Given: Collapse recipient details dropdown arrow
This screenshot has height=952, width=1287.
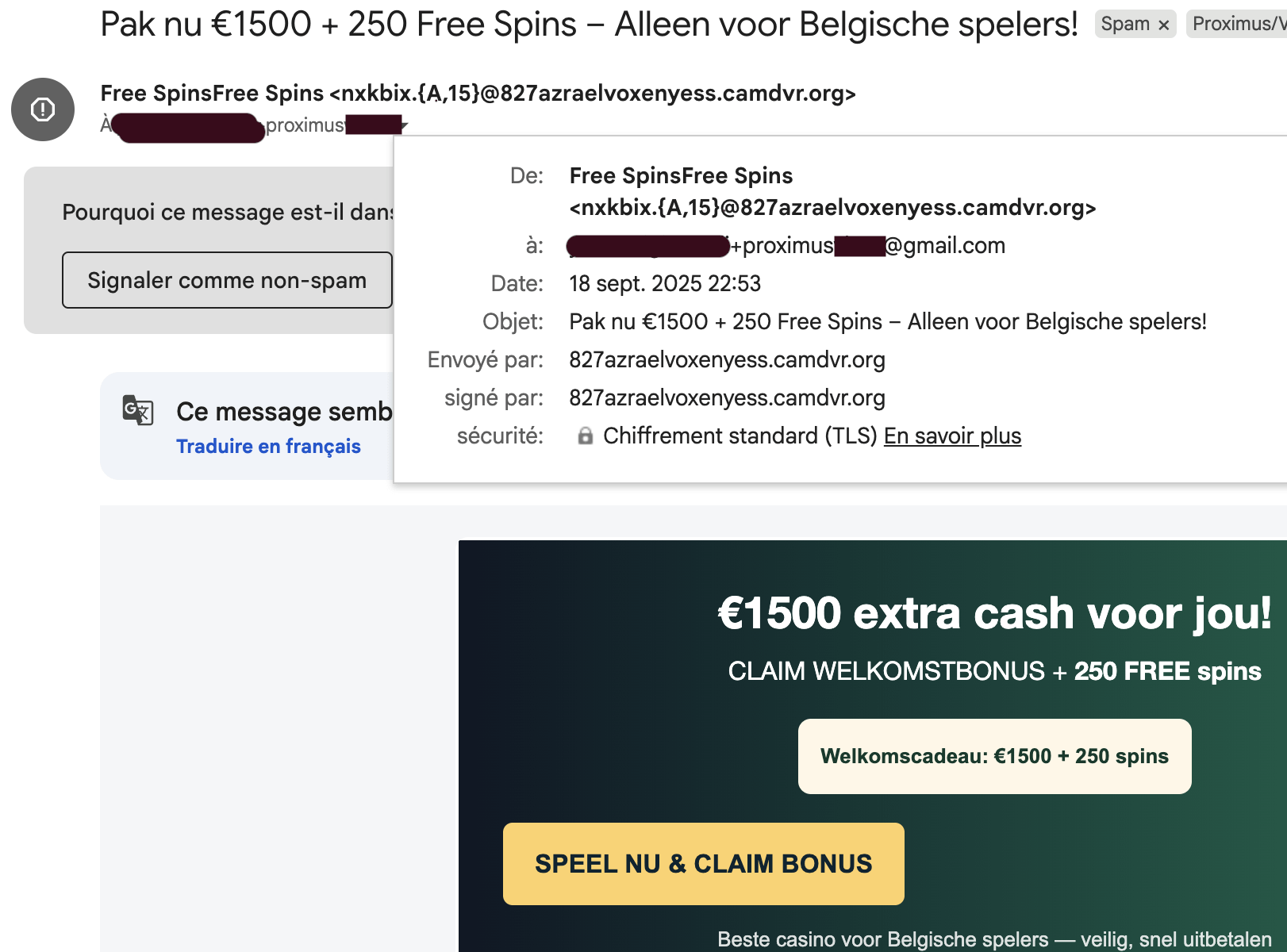Looking at the screenshot, I should point(405,125).
